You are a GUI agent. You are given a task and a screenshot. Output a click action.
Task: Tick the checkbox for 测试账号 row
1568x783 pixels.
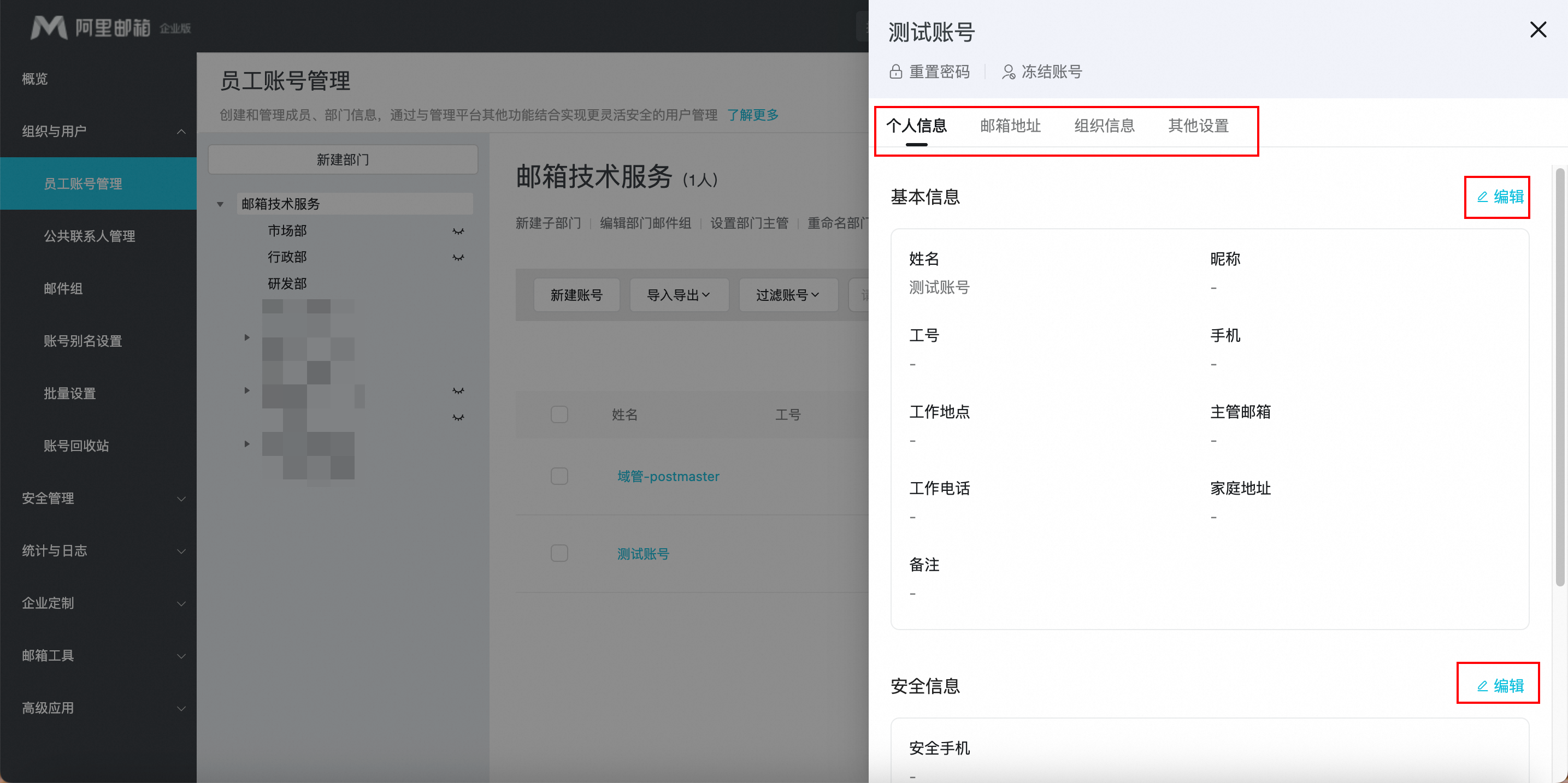559,553
